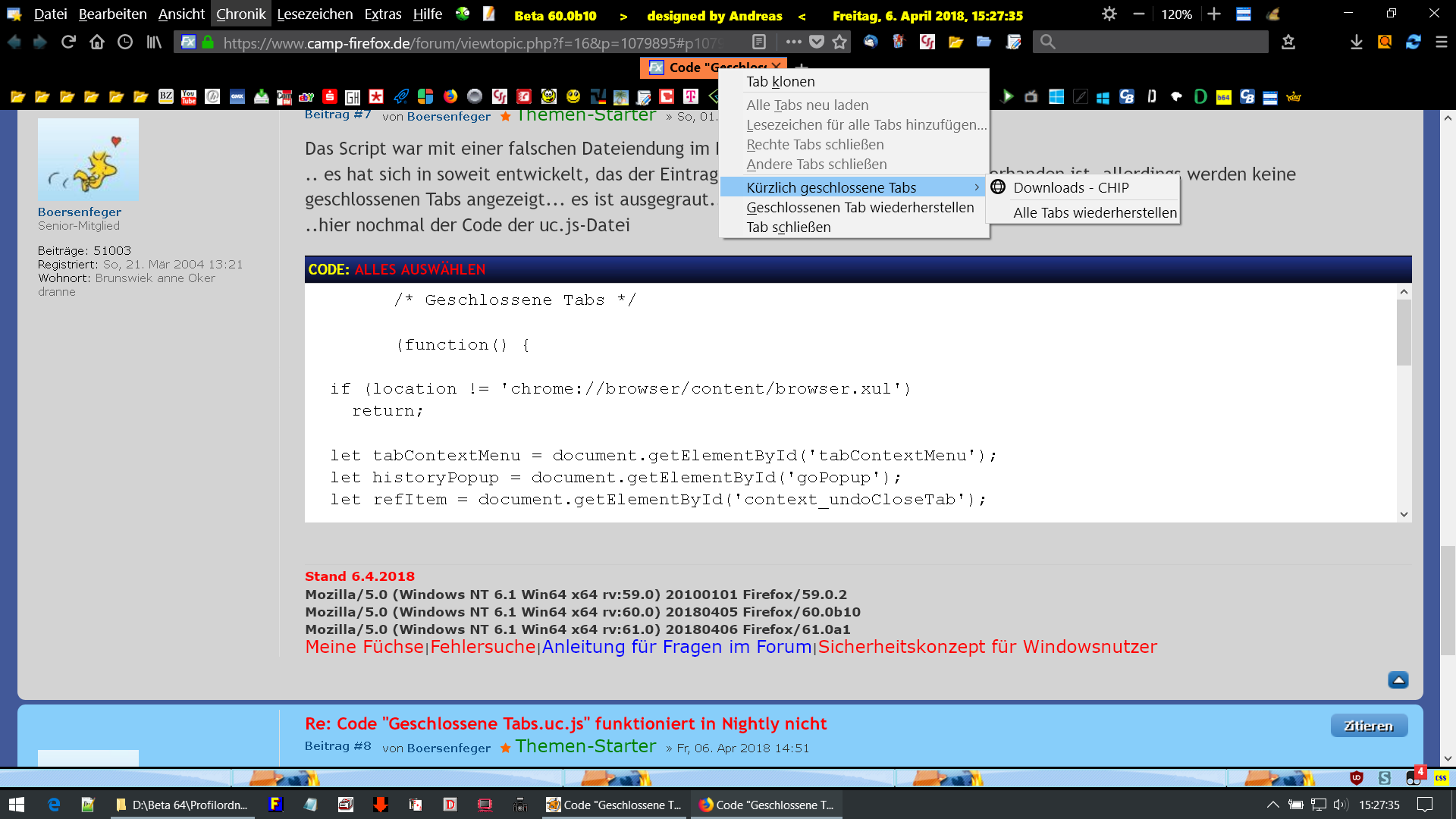Click the Zitieren button

tap(1369, 726)
